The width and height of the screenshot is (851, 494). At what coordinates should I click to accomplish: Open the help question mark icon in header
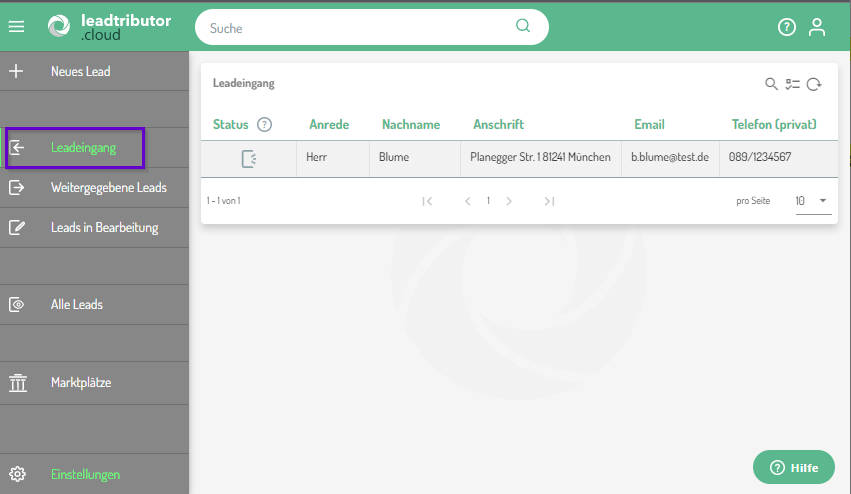(787, 28)
